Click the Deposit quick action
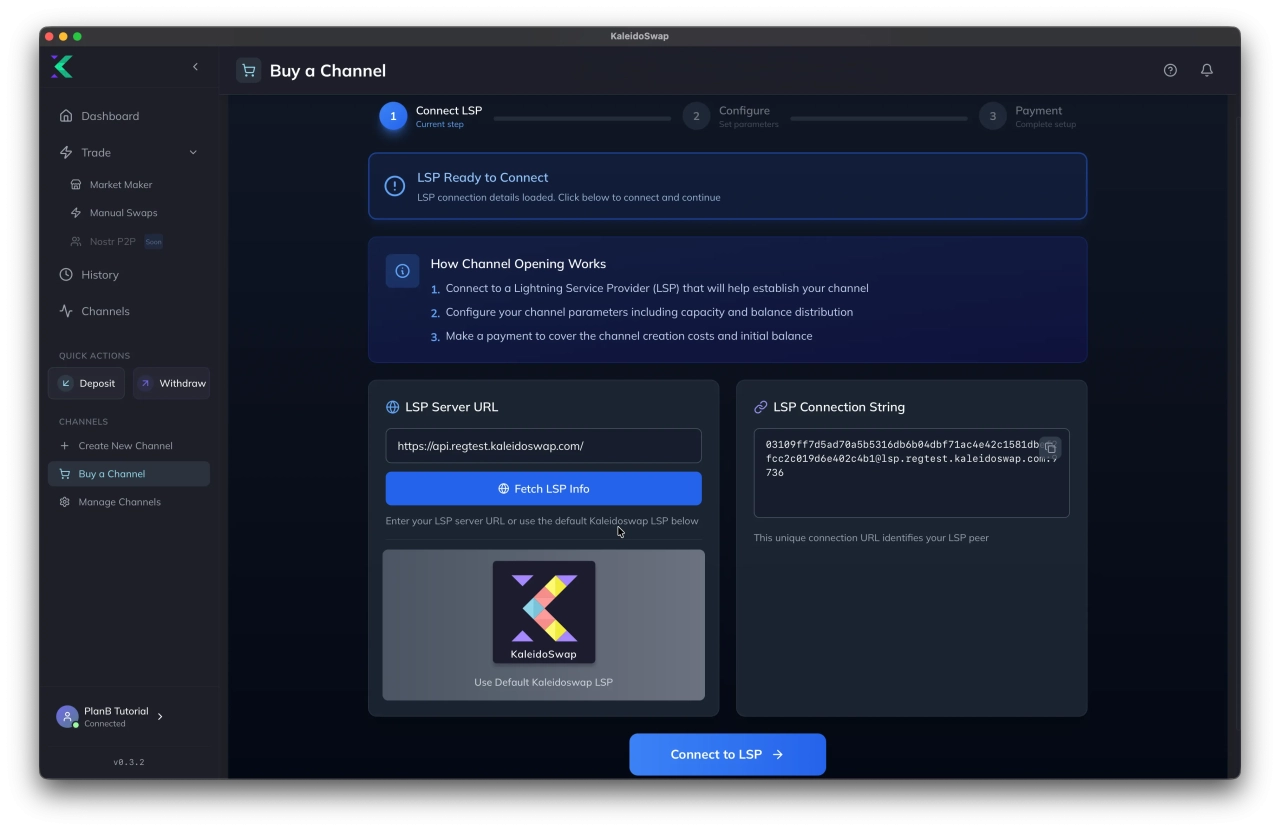 tap(87, 384)
